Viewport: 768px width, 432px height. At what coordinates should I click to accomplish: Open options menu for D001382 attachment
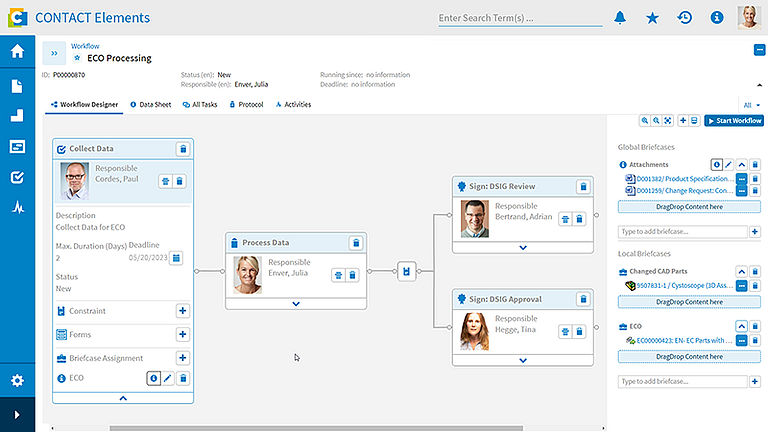pos(742,179)
